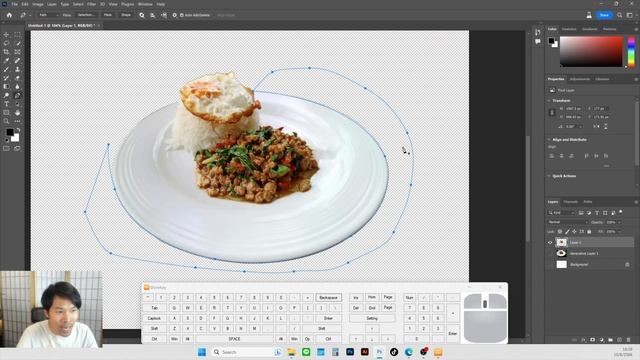Screen dimensions: 640x360
Task: Select the Dodge tool
Action: click(x=6, y=96)
